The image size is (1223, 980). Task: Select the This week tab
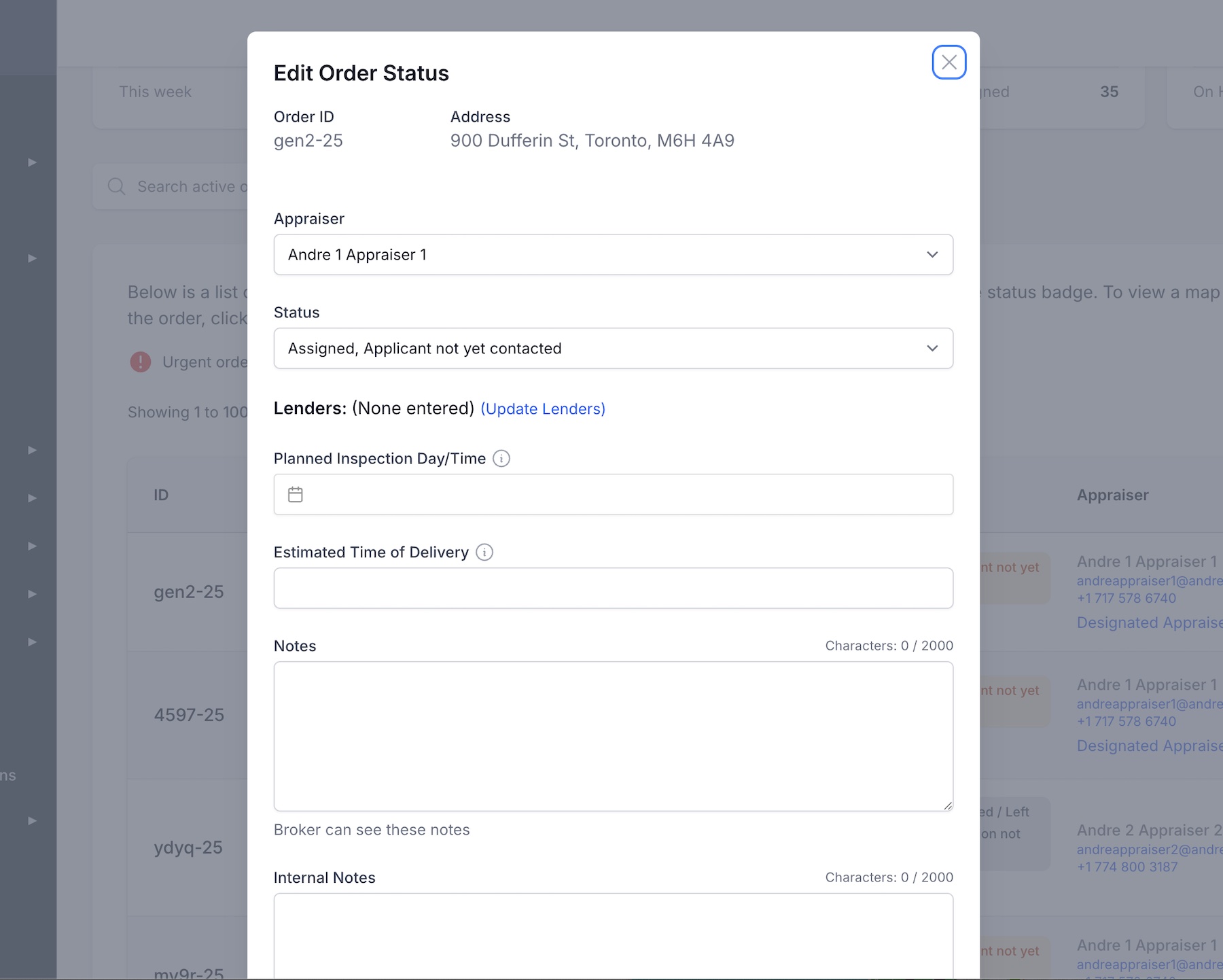pyautogui.click(x=156, y=92)
